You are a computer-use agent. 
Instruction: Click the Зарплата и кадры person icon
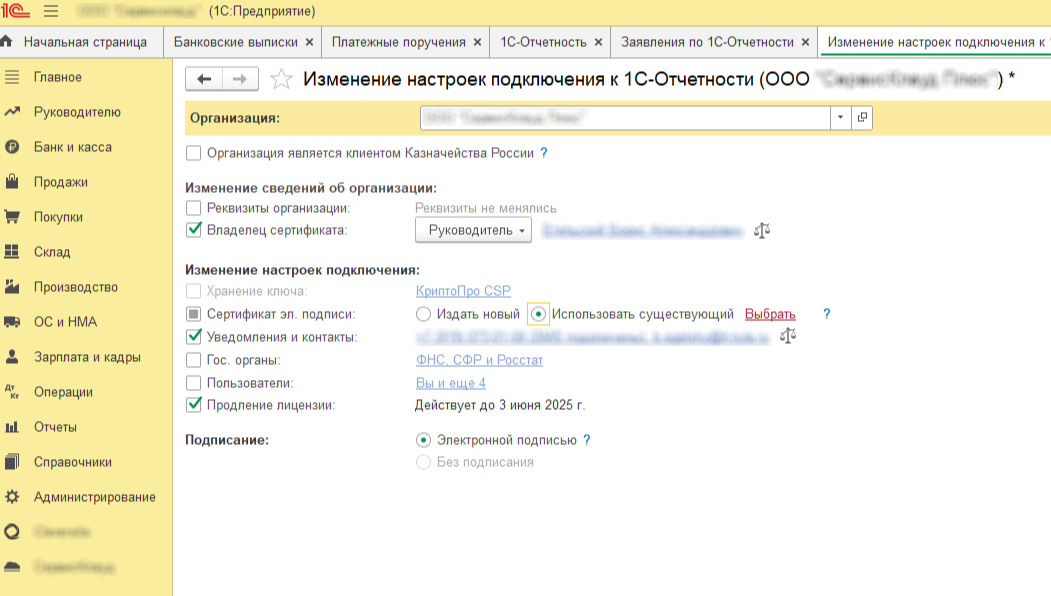tap(12, 357)
